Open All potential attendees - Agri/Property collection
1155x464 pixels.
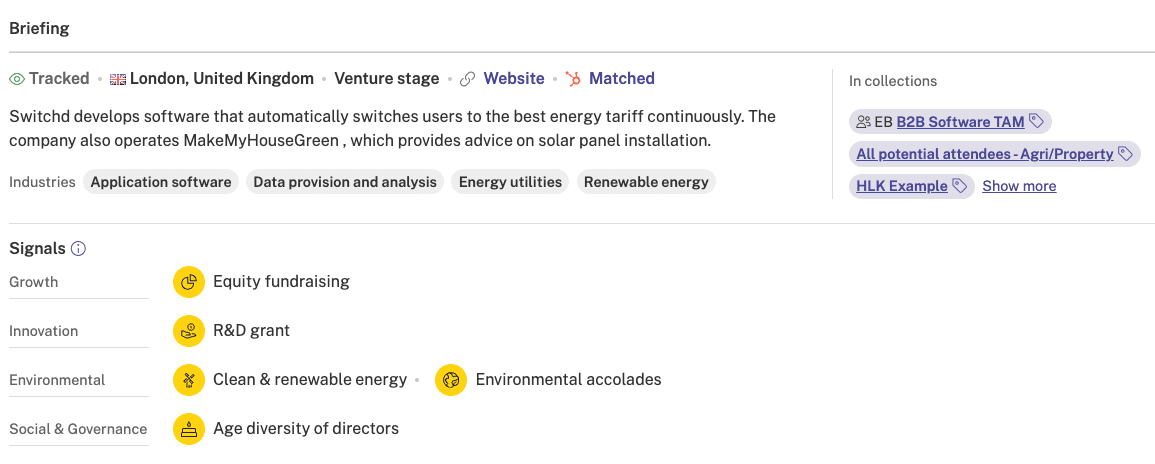(x=985, y=154)
